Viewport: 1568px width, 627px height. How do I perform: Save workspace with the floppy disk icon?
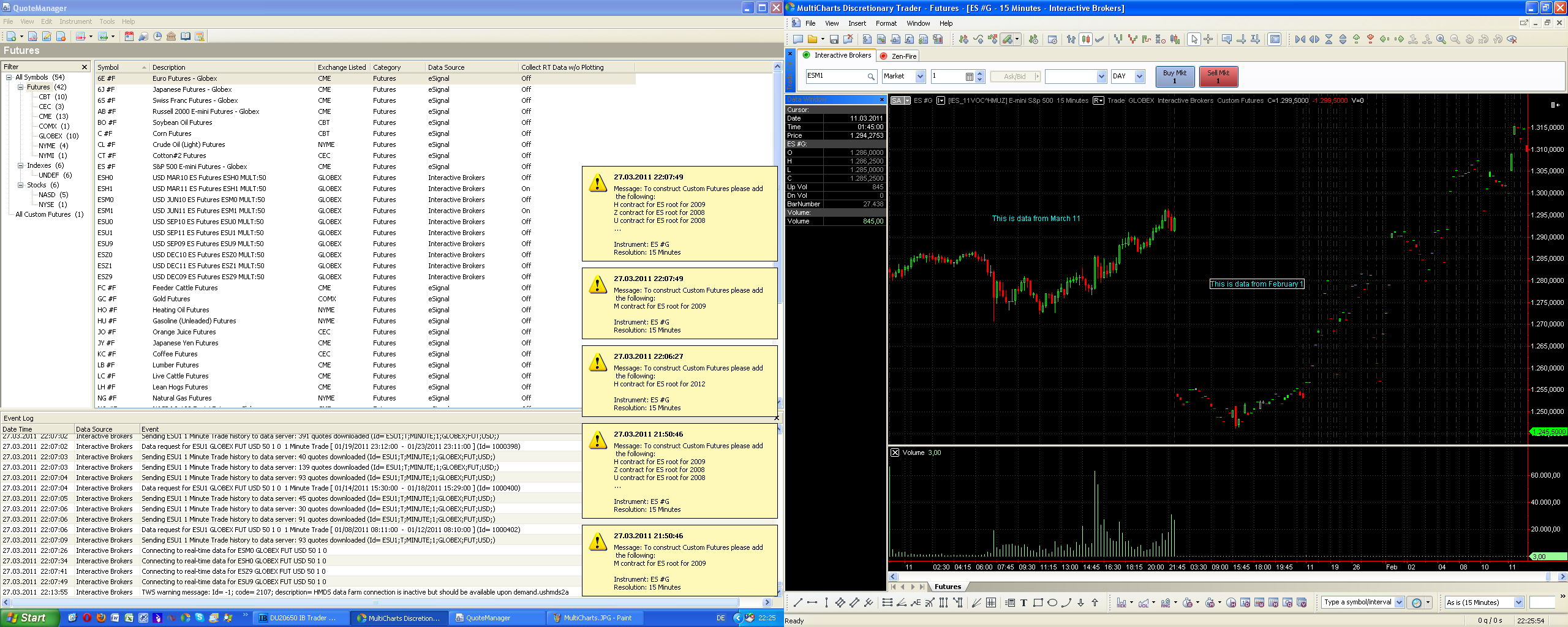pyautogui.click(x=834, y=39)
